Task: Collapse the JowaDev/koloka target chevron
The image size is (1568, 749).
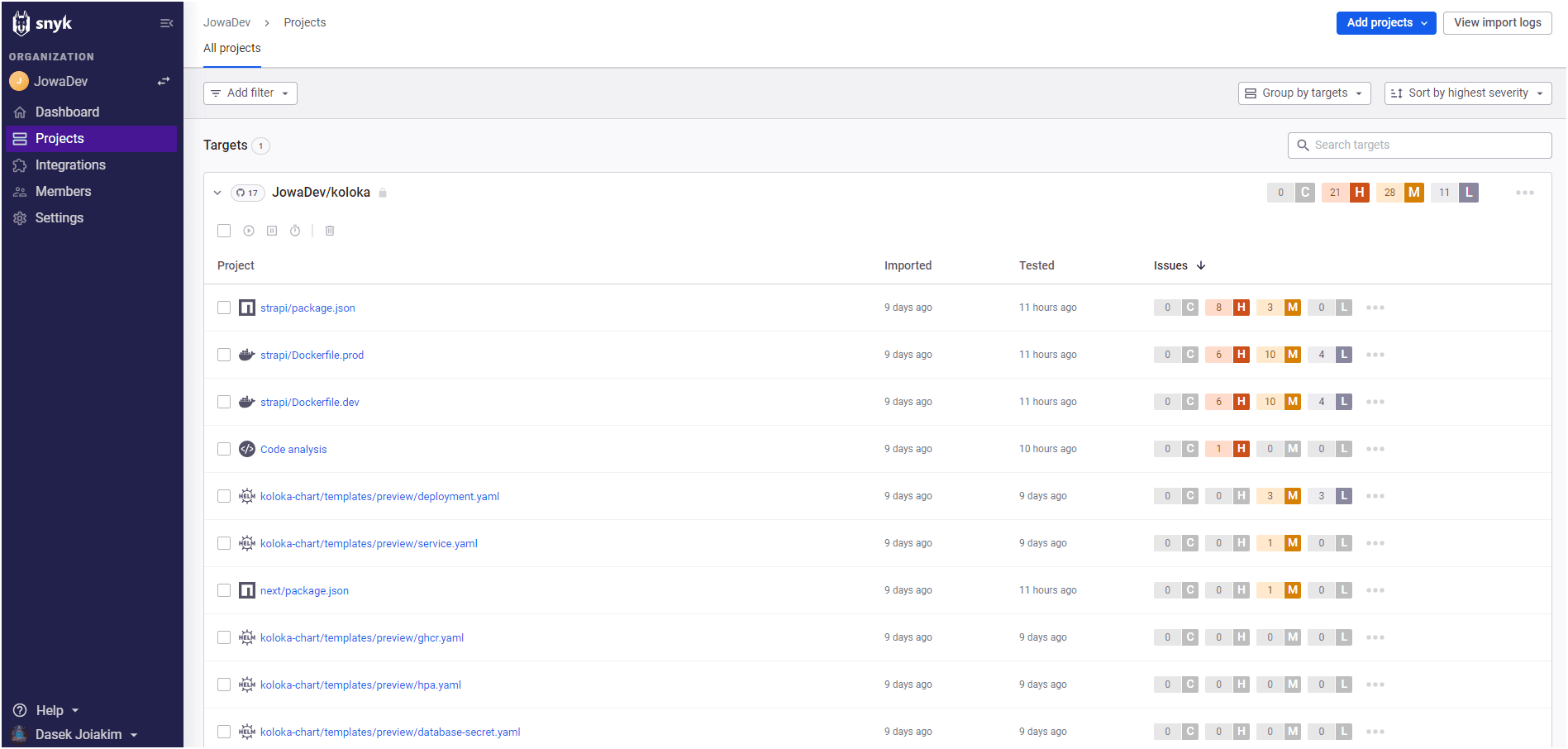Action: coord(217,193)
